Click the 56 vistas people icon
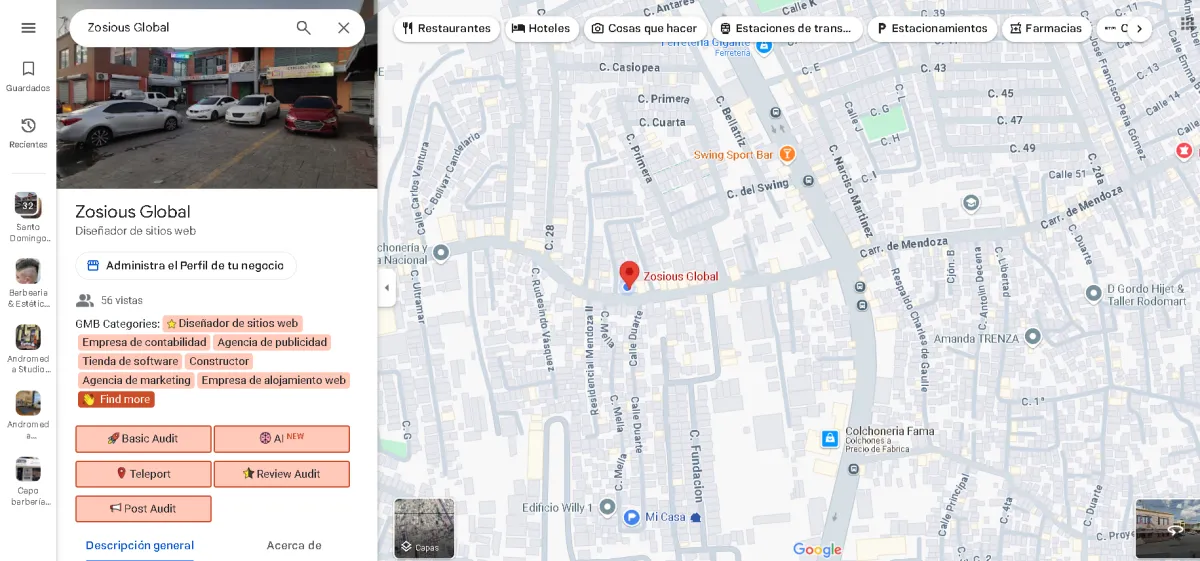The width and height of the screenshot is (1200, 561). click(x=85, y=300)
